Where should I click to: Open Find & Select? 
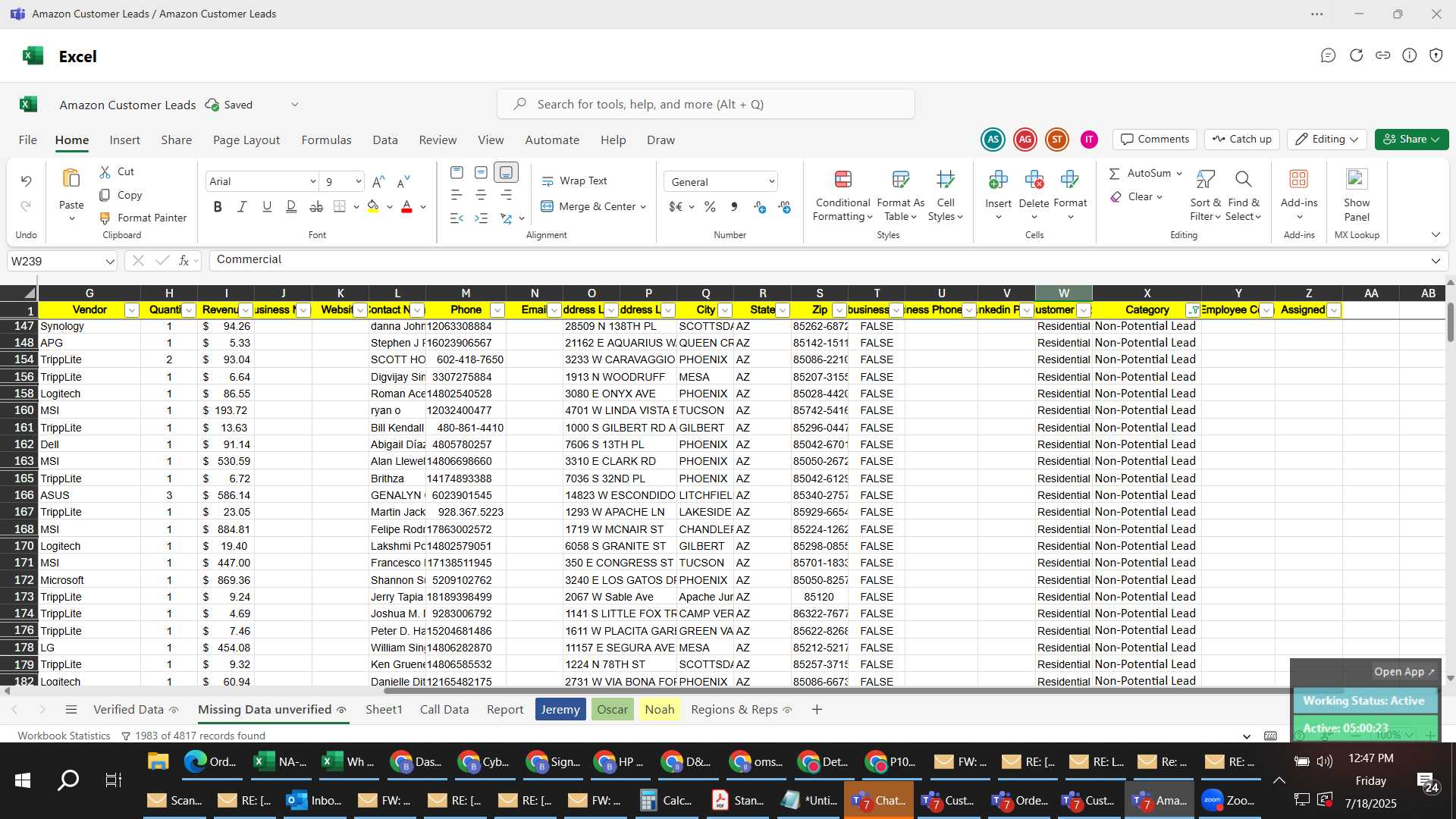pos(1243,196)
